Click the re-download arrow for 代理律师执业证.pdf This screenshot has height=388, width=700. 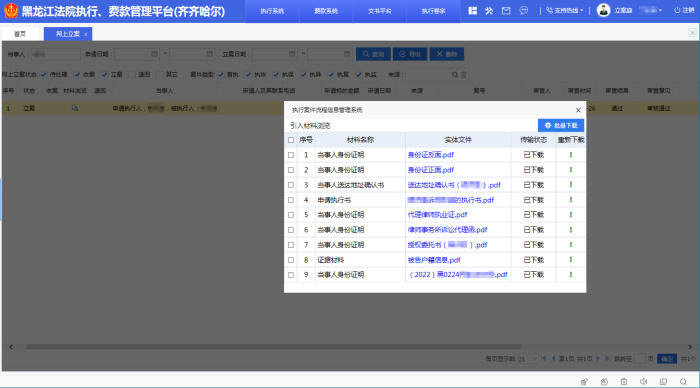click(571, 215)
